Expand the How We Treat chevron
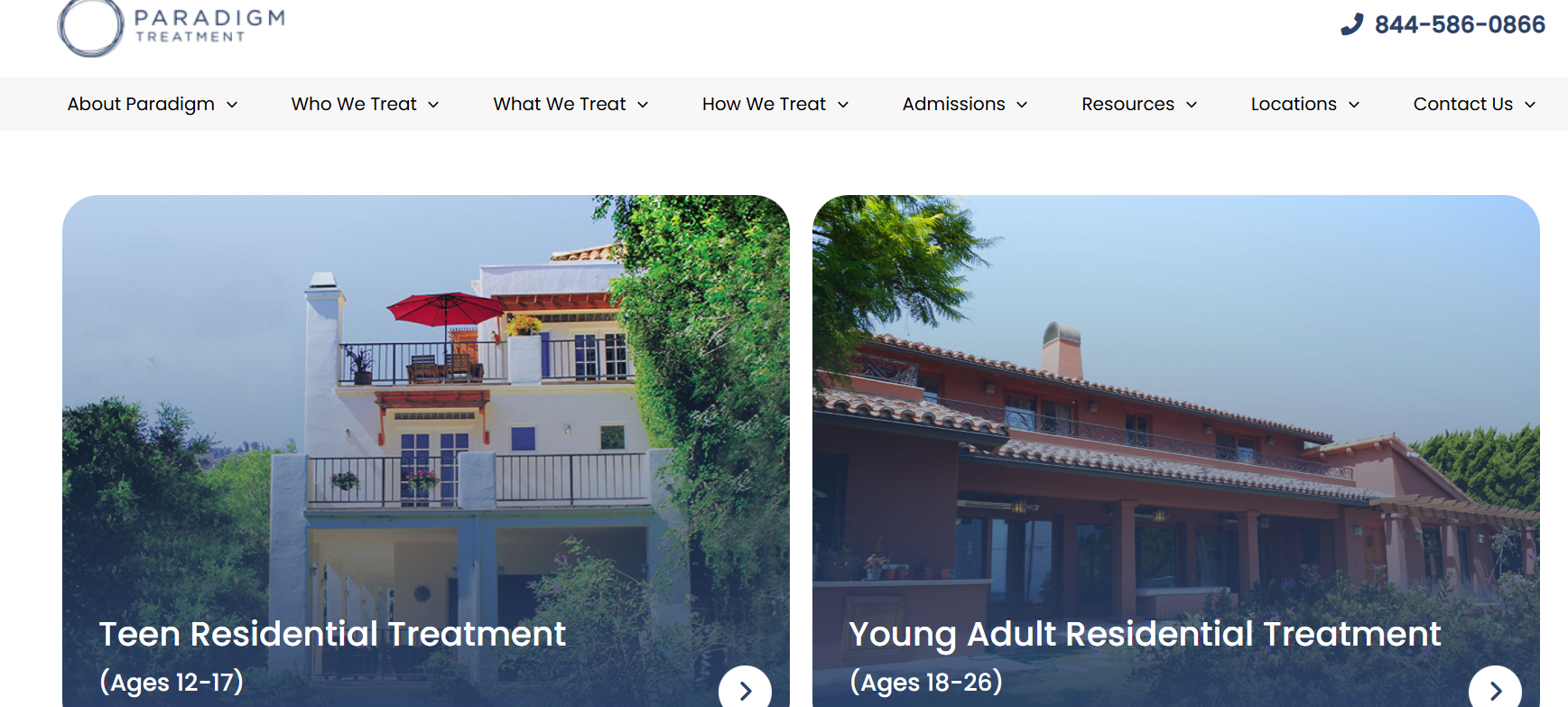Screen dimensions: 1568x707 (843, 105)
